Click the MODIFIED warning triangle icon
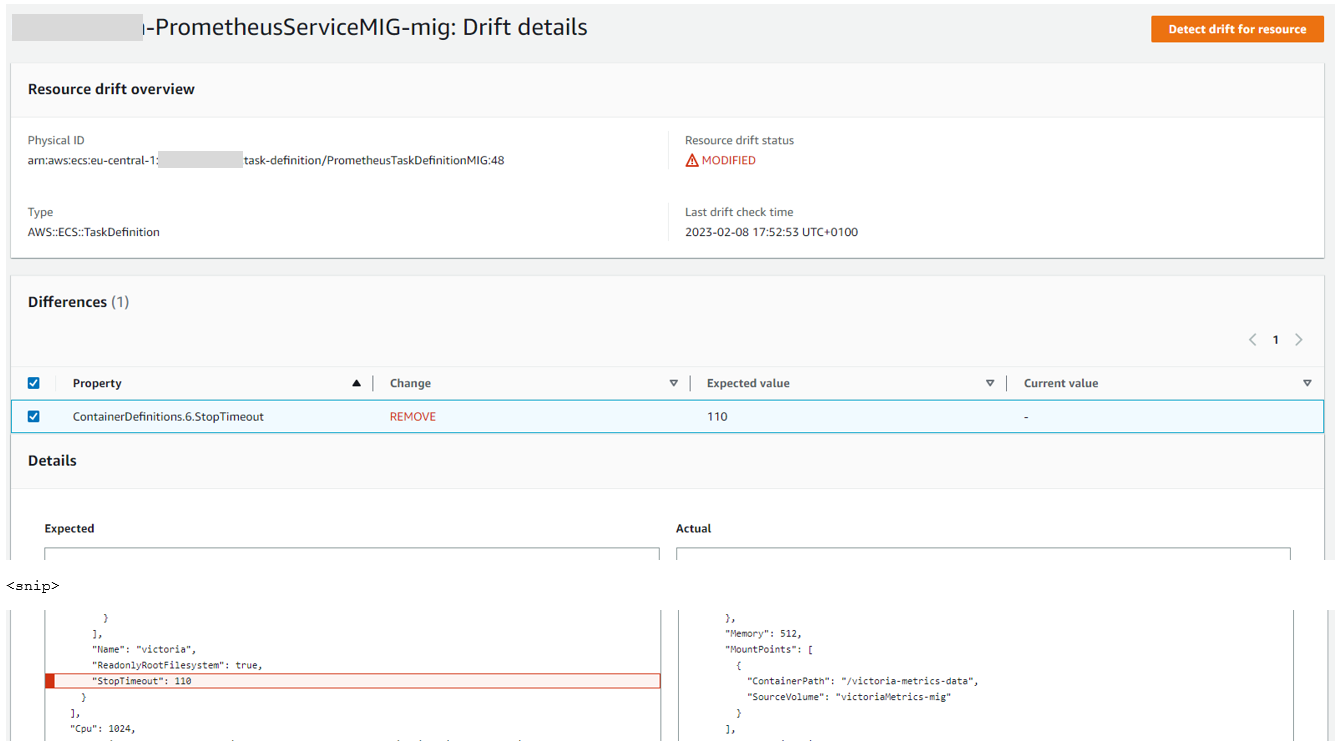 [693, 159]
